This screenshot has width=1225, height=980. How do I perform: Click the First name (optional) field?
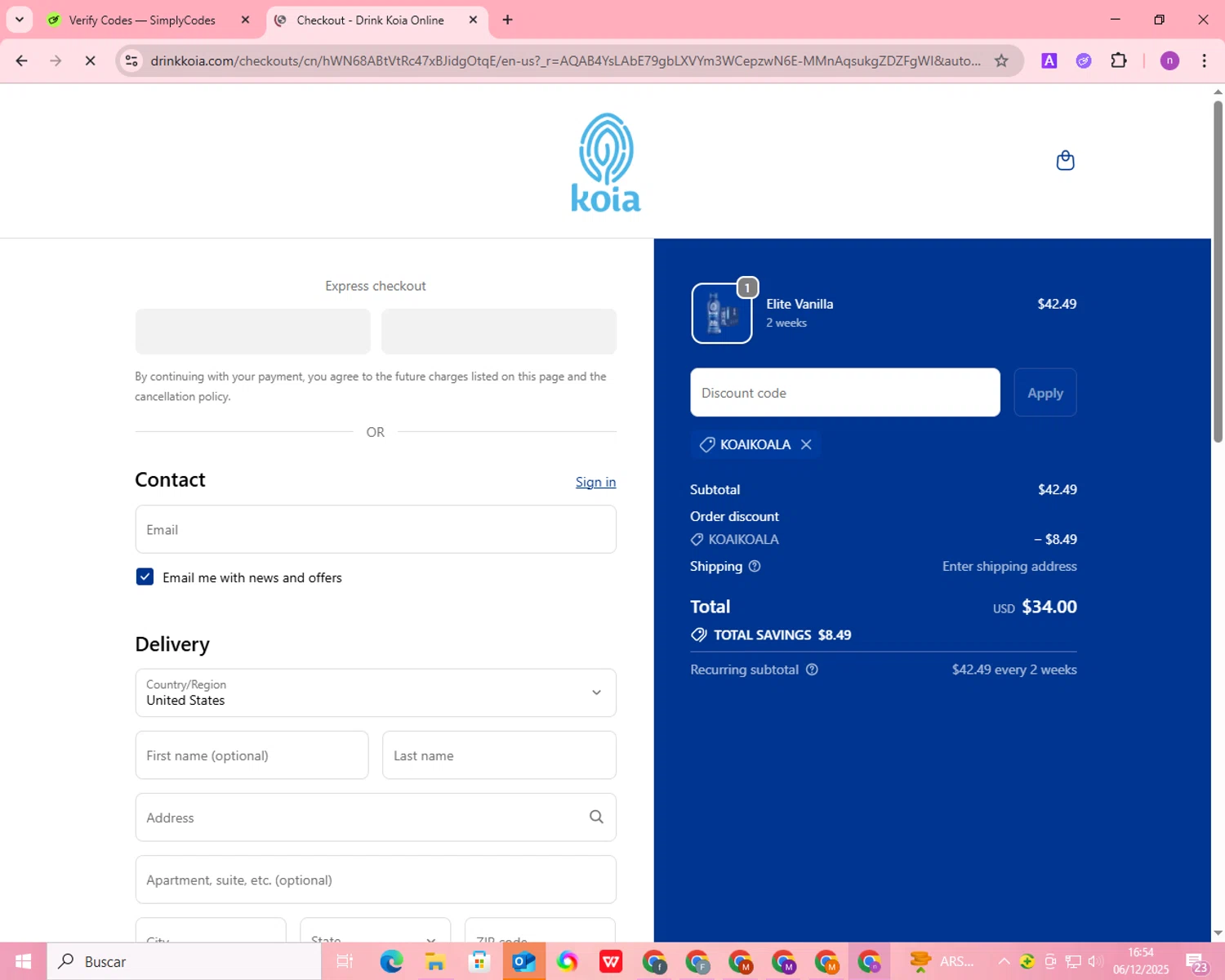pos(252,755)
